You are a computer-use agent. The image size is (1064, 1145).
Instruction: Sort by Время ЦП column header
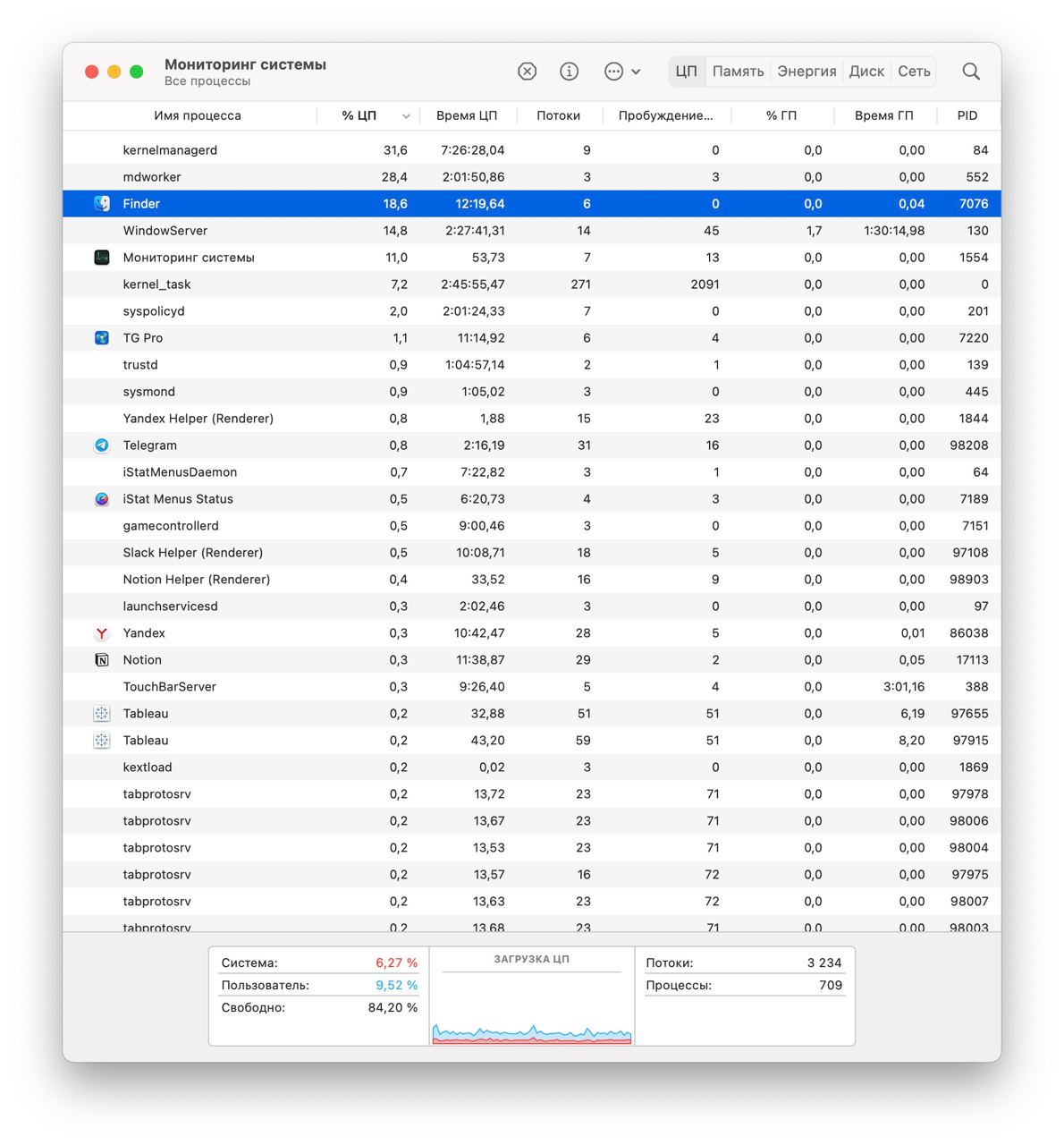[467, 115]
